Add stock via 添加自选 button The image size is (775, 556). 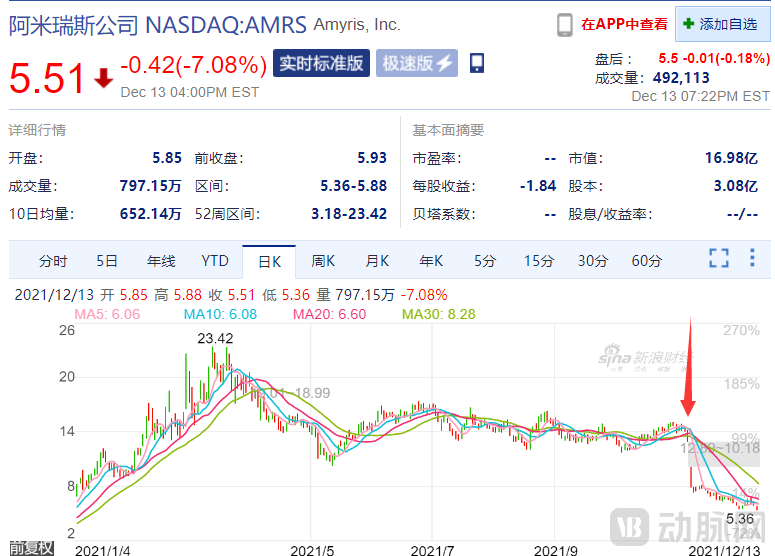pos(722,24)
